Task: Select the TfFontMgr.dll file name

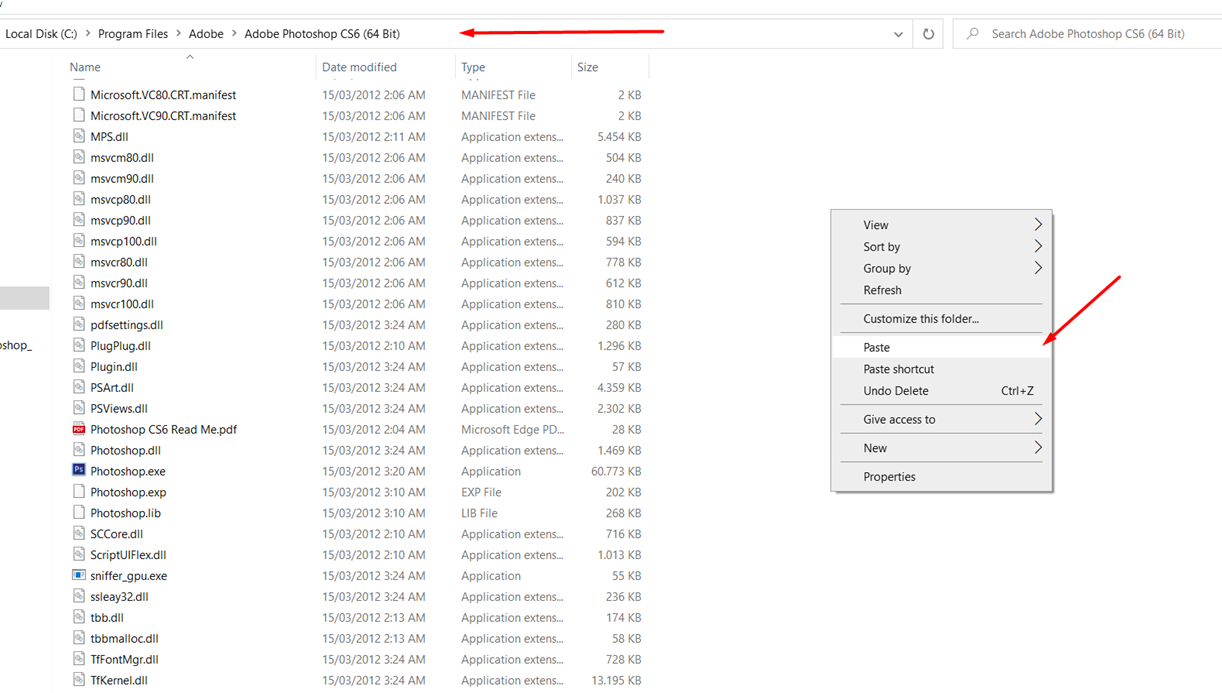Action: tap(124, 660)
